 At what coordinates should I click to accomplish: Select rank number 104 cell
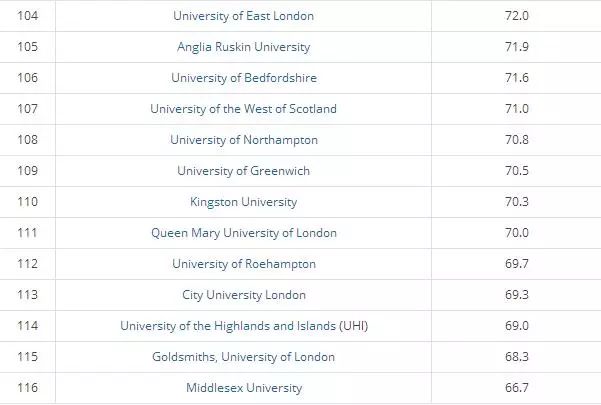point(28,16)
